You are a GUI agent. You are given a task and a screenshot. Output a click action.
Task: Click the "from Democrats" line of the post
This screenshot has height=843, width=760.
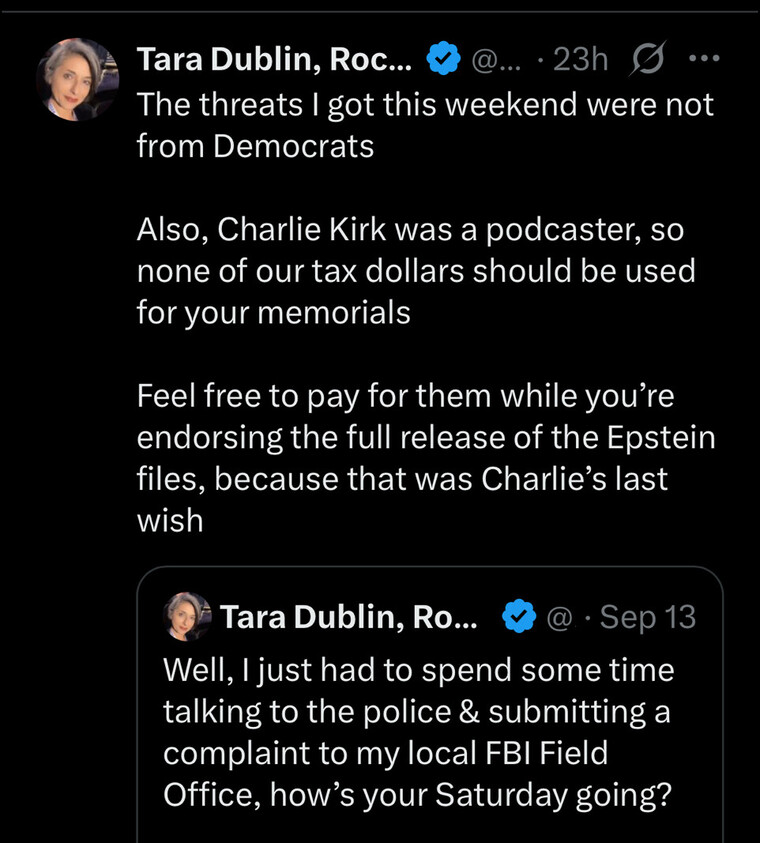click(255, 146)
